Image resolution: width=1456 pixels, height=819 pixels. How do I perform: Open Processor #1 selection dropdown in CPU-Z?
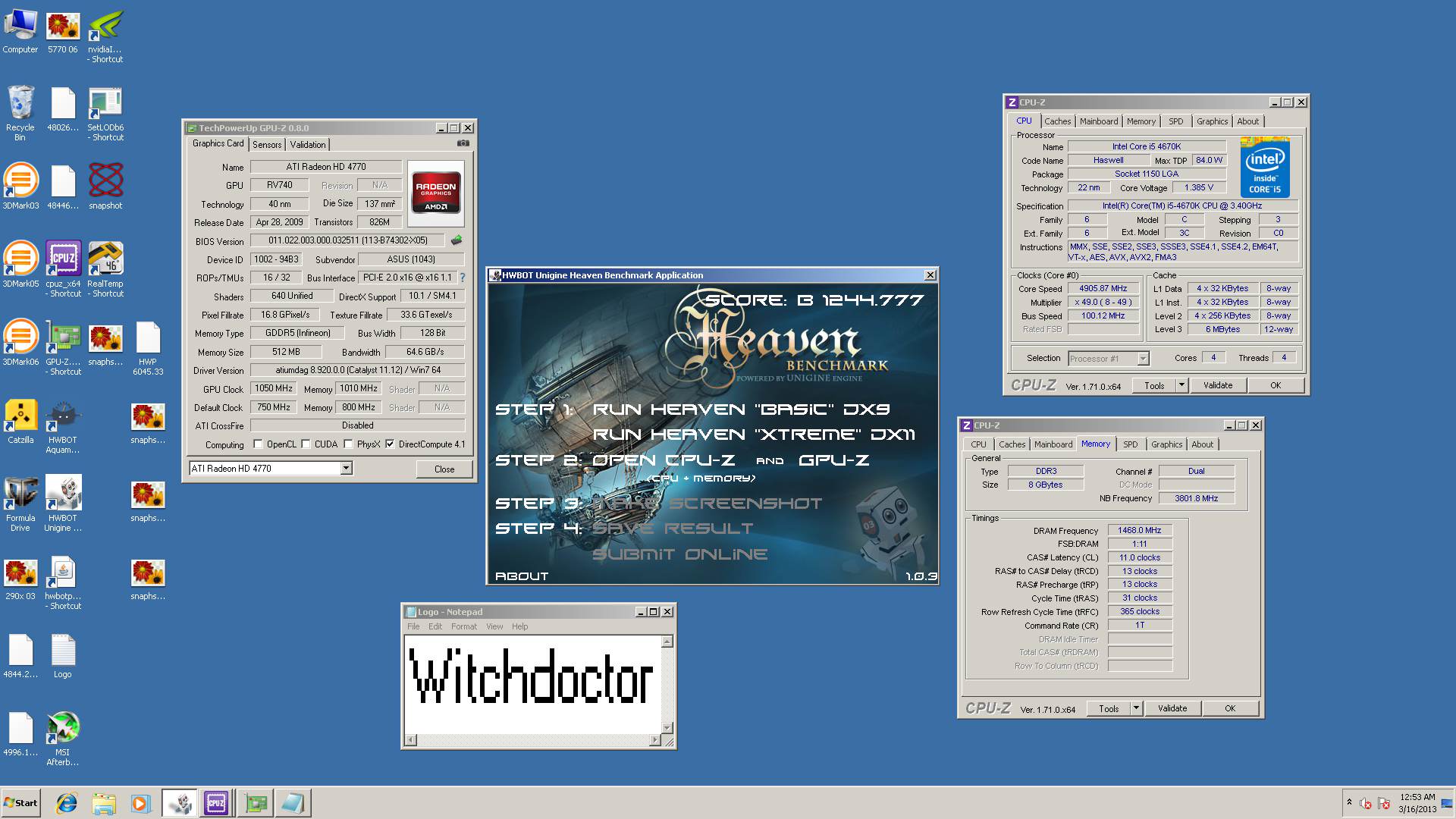(1143, 359)
